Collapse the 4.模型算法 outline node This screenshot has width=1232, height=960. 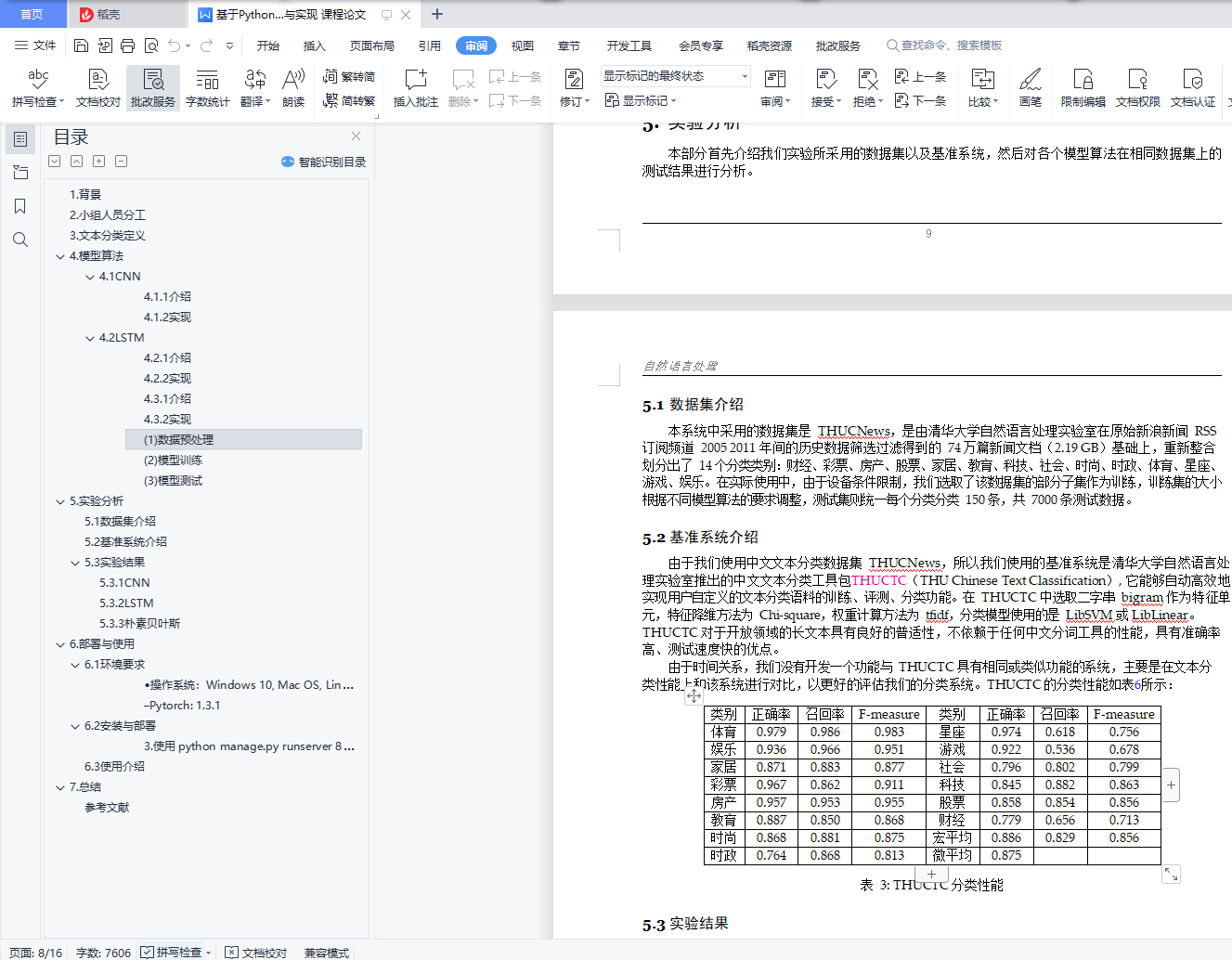60,256
